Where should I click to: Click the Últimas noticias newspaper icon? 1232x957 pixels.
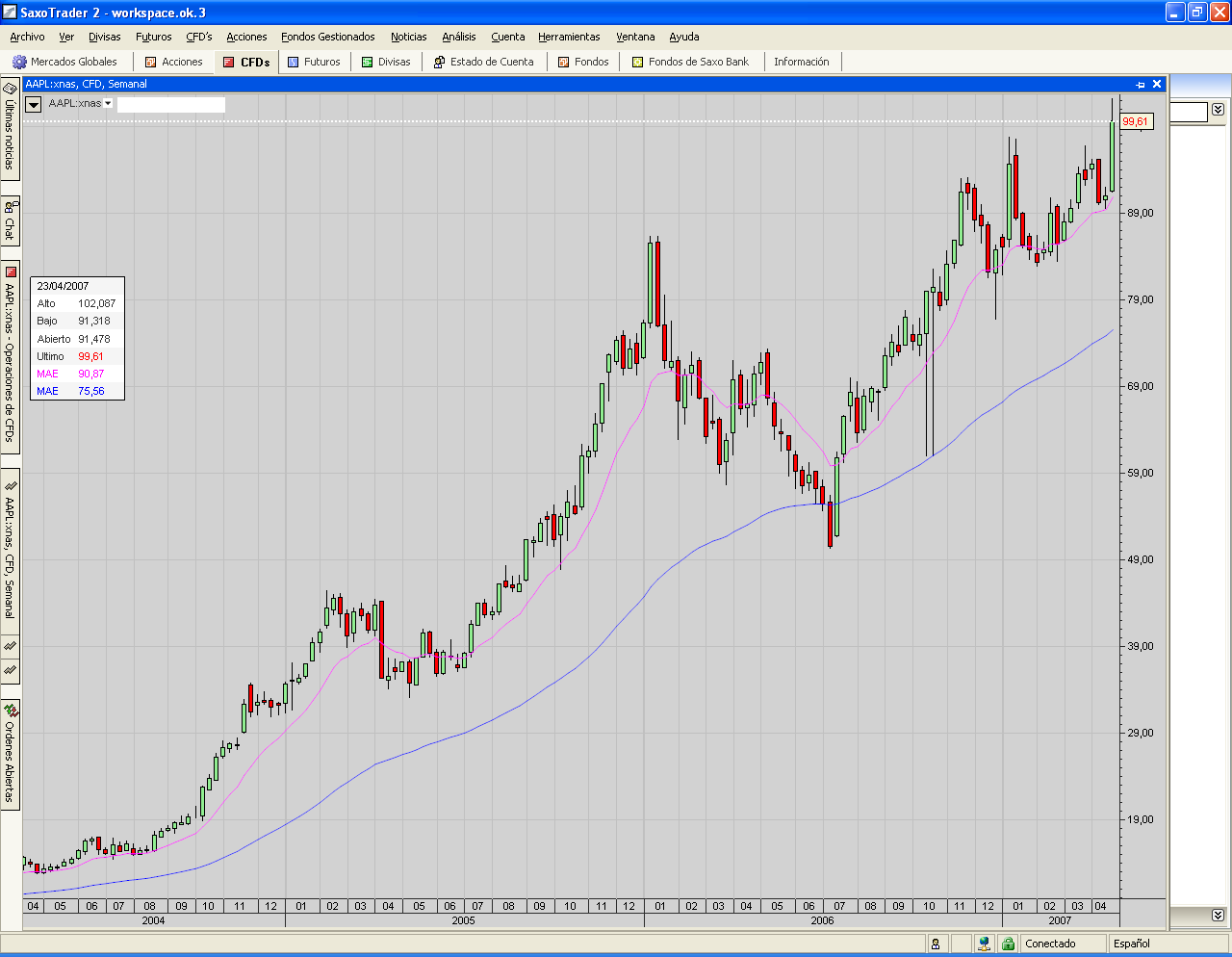tap(10, 88)
